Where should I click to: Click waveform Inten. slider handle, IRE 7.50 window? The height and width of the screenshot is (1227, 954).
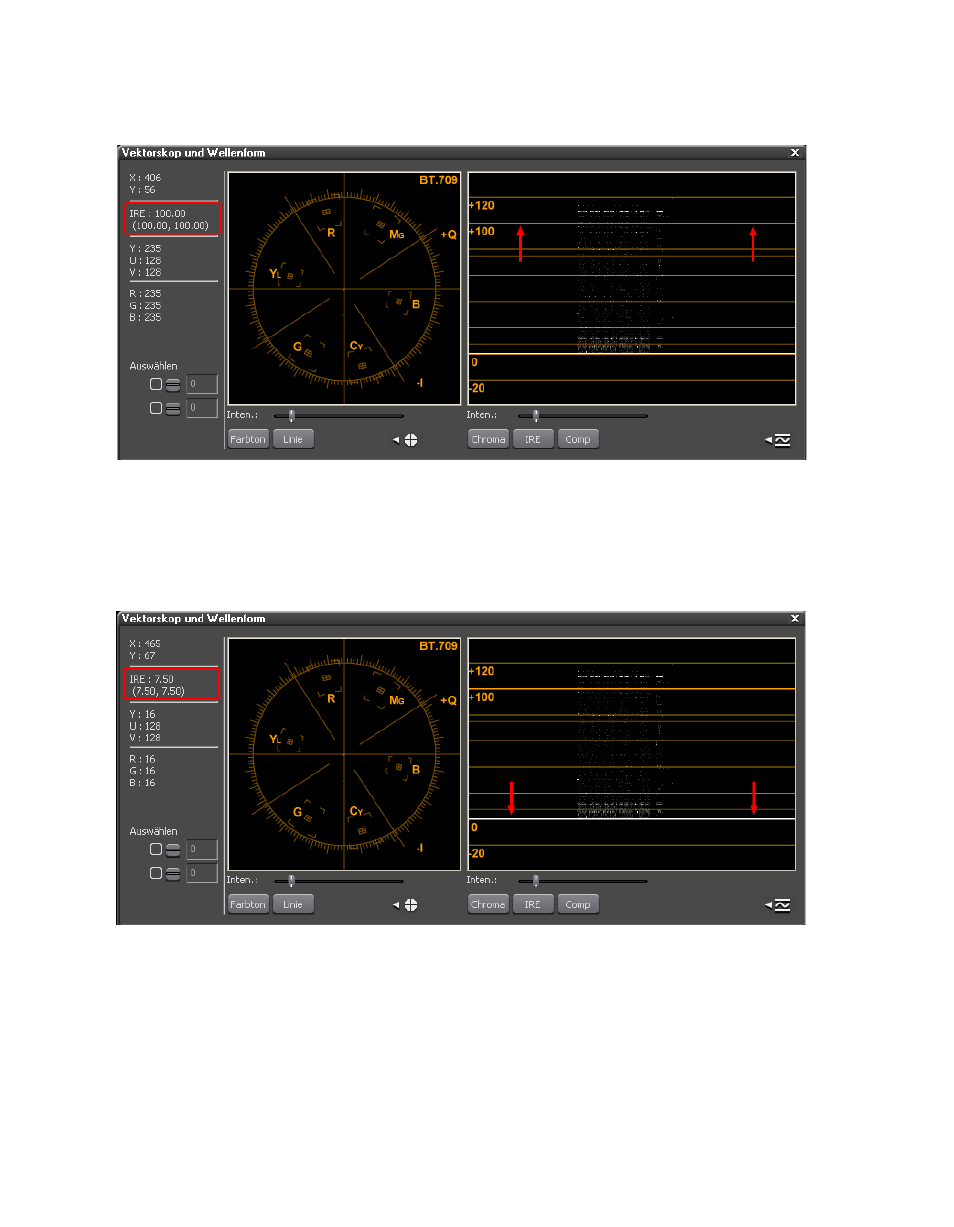pyautogui.click(x=535, y=881)
